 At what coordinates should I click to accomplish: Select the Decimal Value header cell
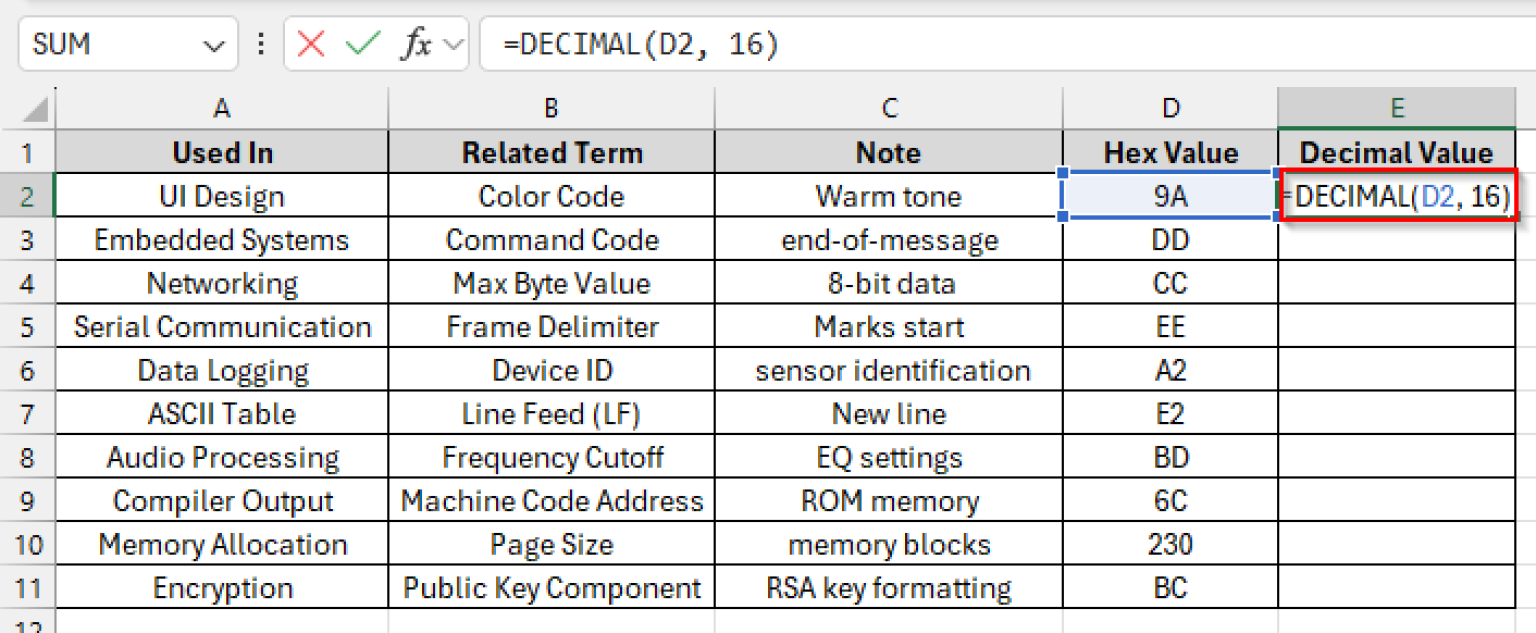tap(1397, 152)
